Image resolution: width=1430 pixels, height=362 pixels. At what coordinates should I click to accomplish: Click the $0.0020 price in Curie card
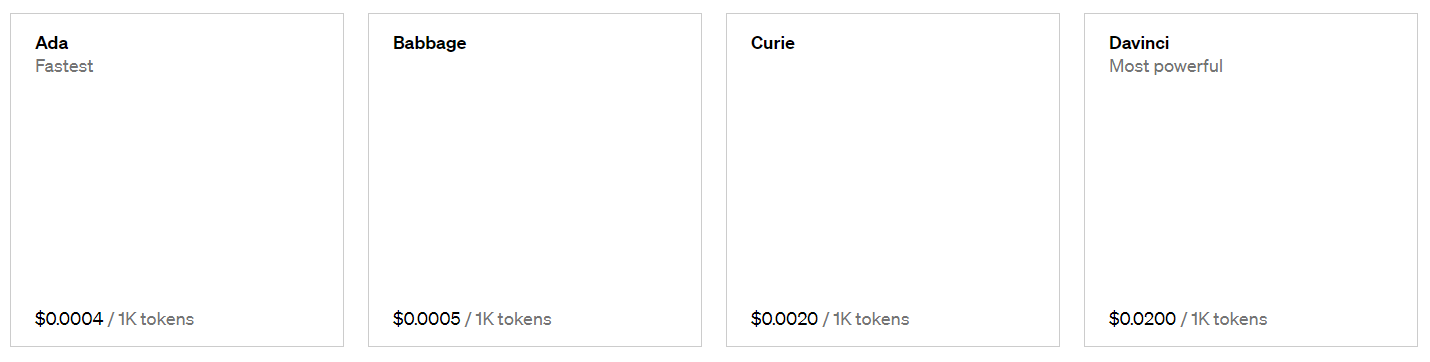(x=785, y=319)
